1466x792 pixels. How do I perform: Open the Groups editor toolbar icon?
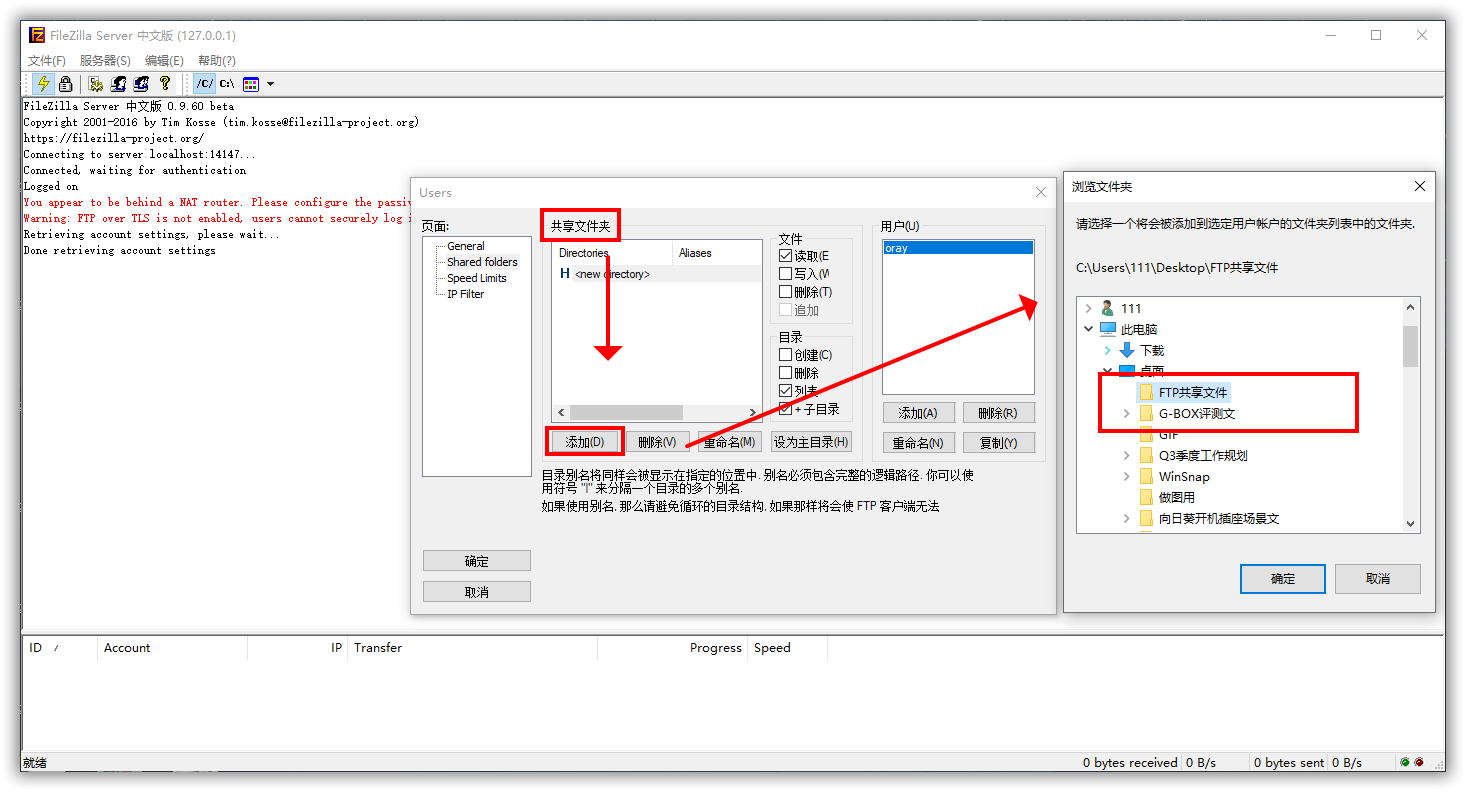[x=142, y=84]
